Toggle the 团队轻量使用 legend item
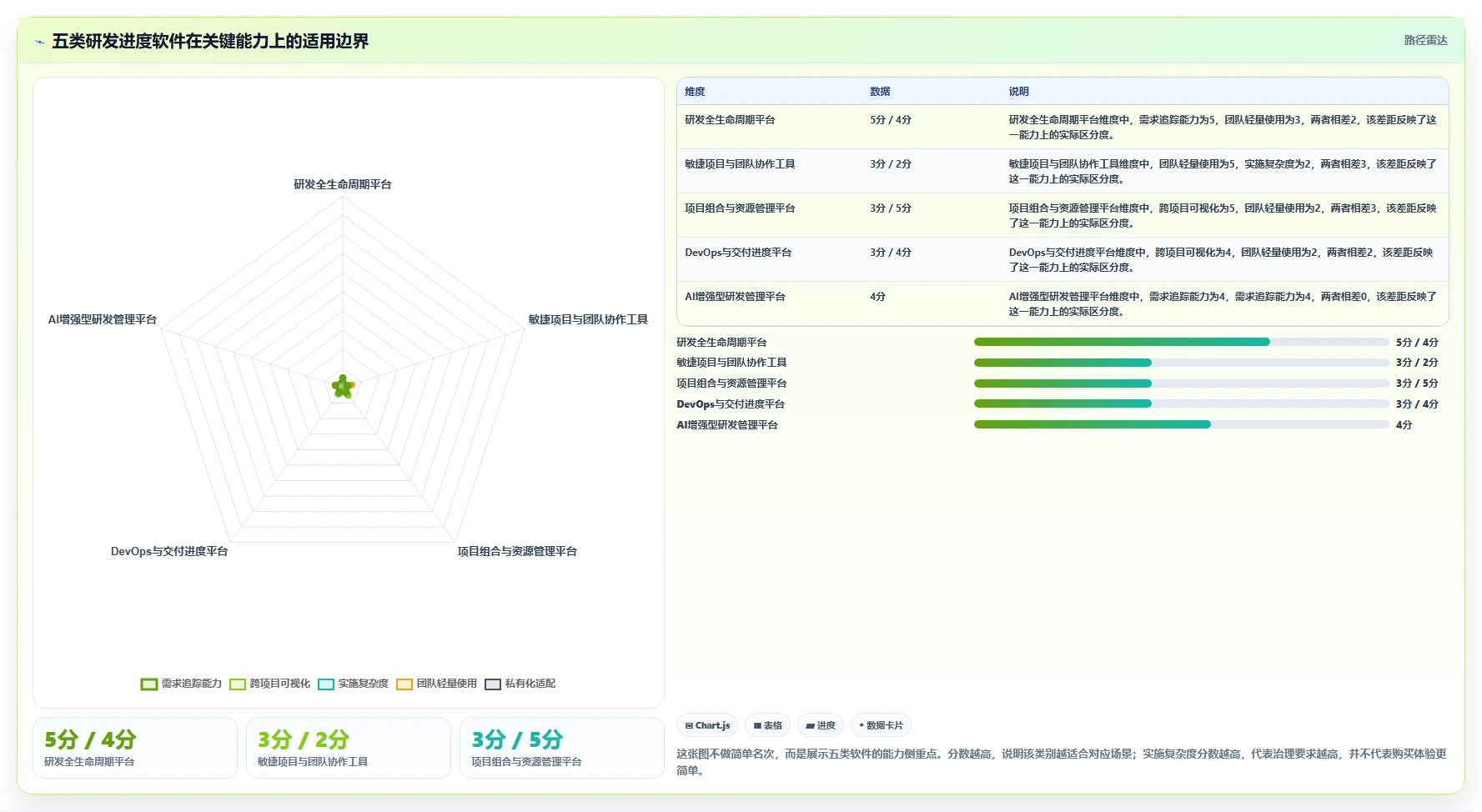 [x=436, y=684]
